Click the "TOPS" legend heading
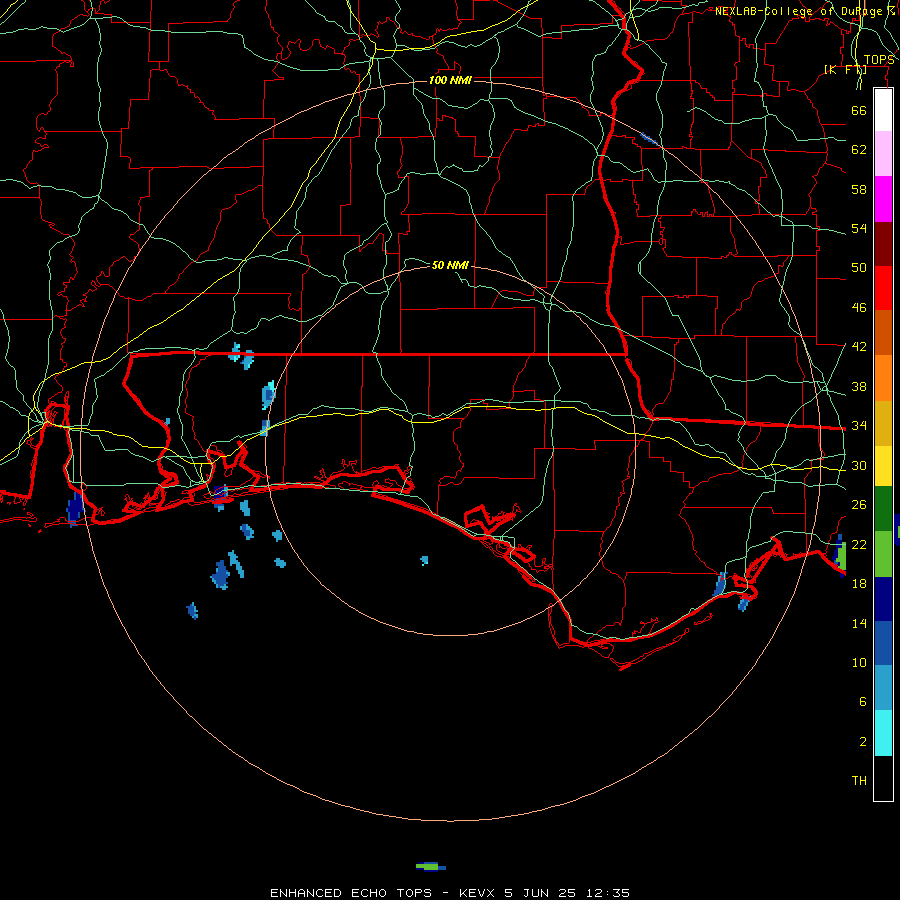This screenshot has width=900, height=900. click(x=879, y=60)
